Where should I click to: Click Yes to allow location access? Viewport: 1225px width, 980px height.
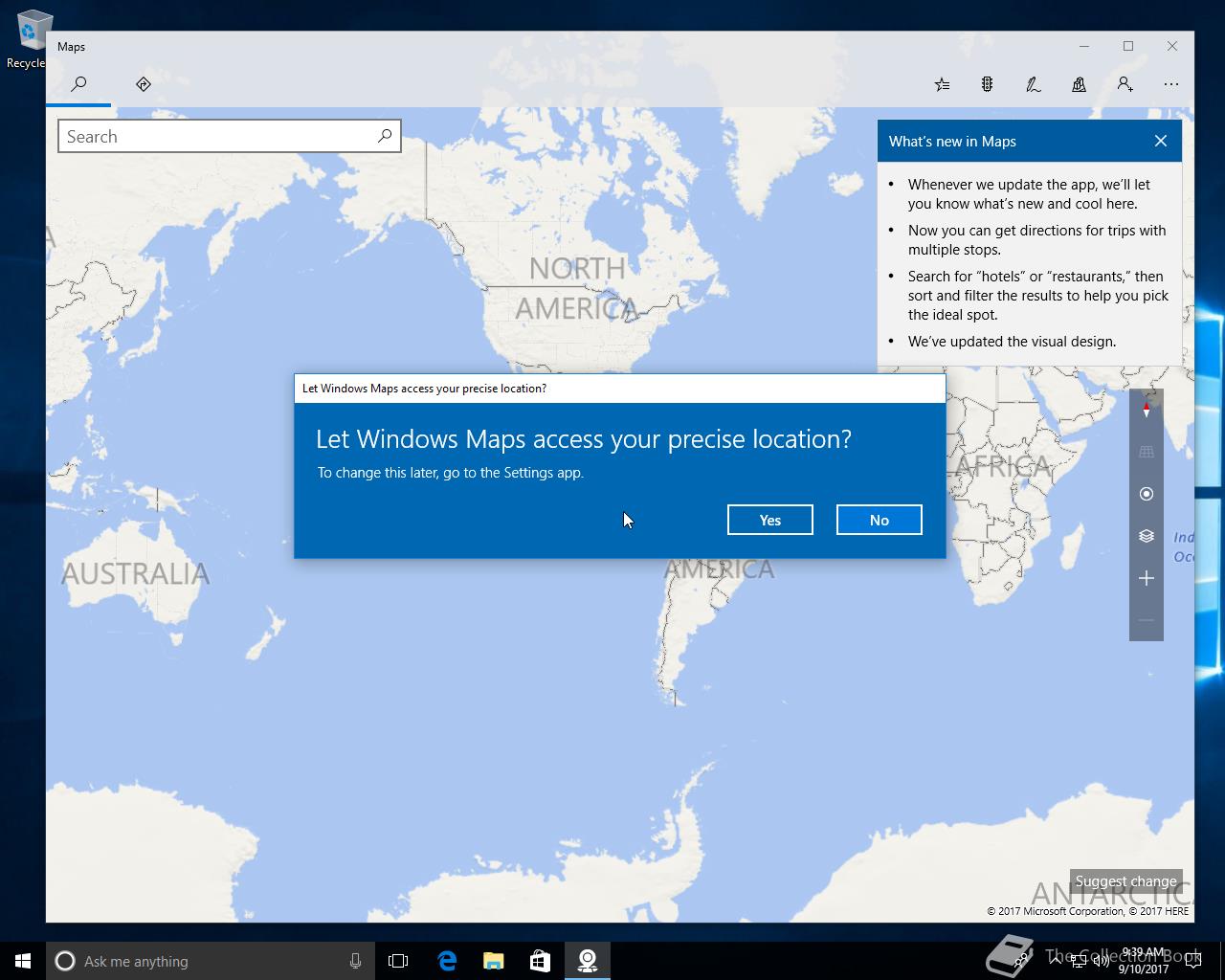point(770,520)
